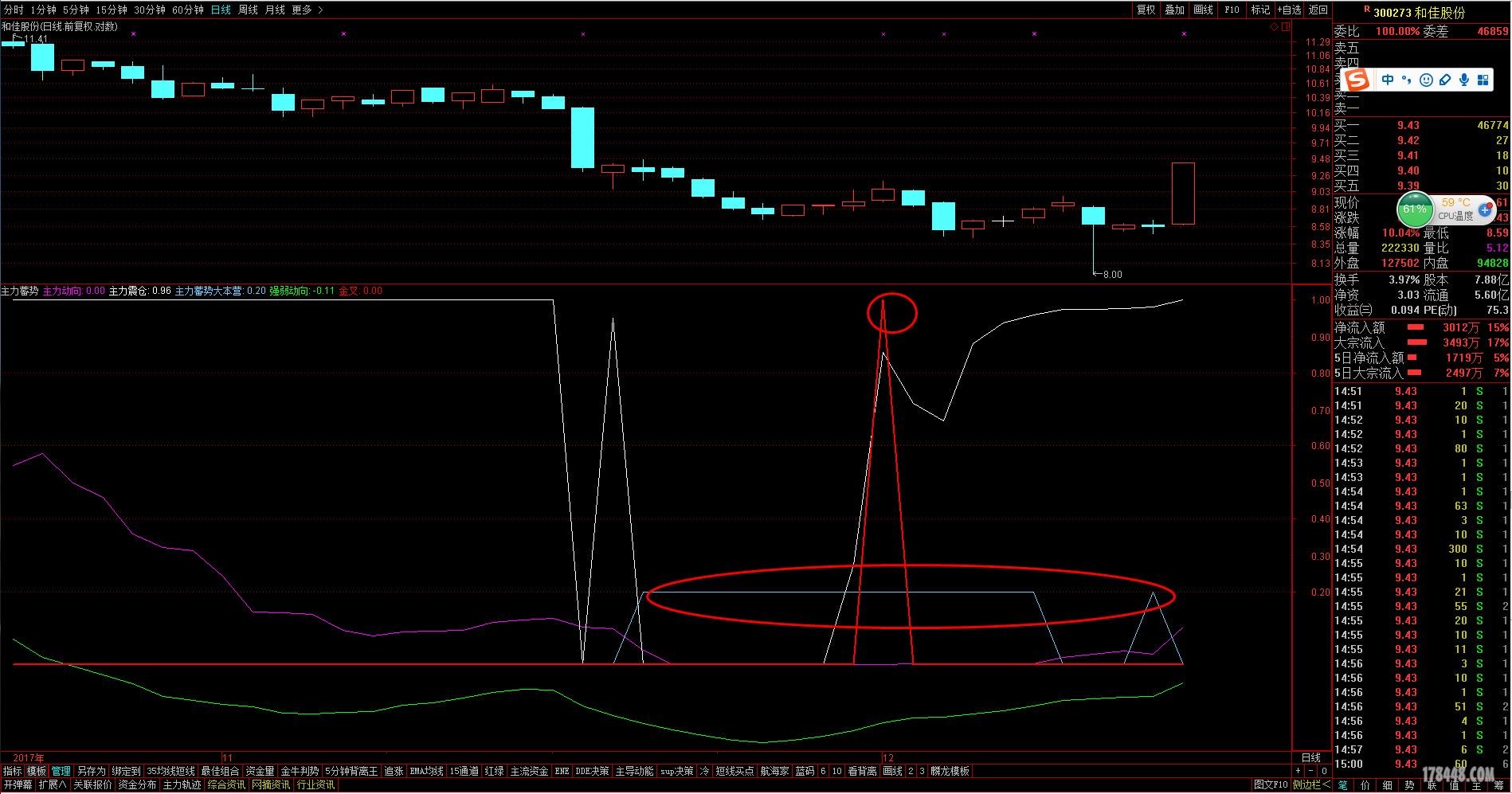This screenshot has height=794, width=1512.
Task: Select highlighted 管理 tab
Action: coord(61,771)
